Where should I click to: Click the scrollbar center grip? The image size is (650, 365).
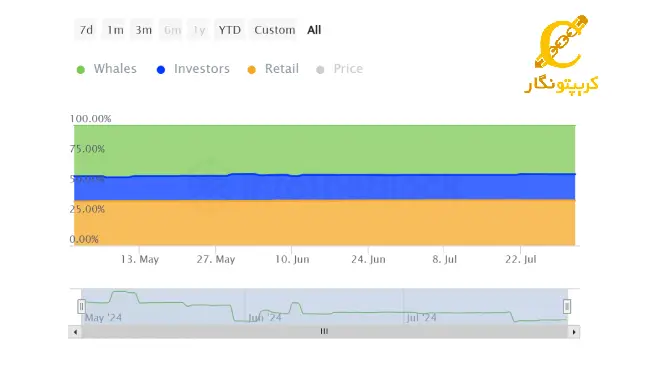point(324,331)
